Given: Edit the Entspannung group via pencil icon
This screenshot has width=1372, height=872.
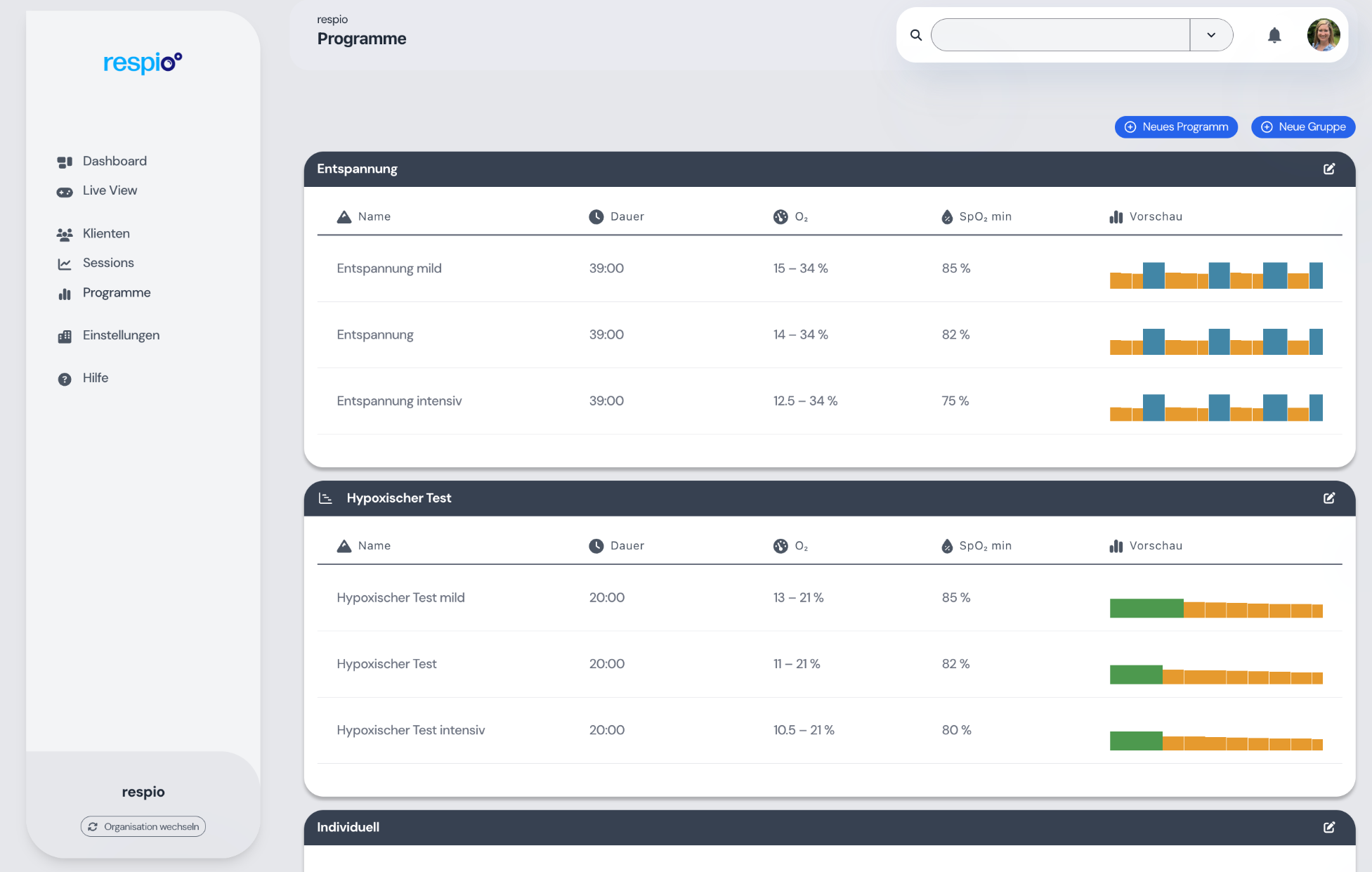Looking at the screenshot, I should [1329, 169].
